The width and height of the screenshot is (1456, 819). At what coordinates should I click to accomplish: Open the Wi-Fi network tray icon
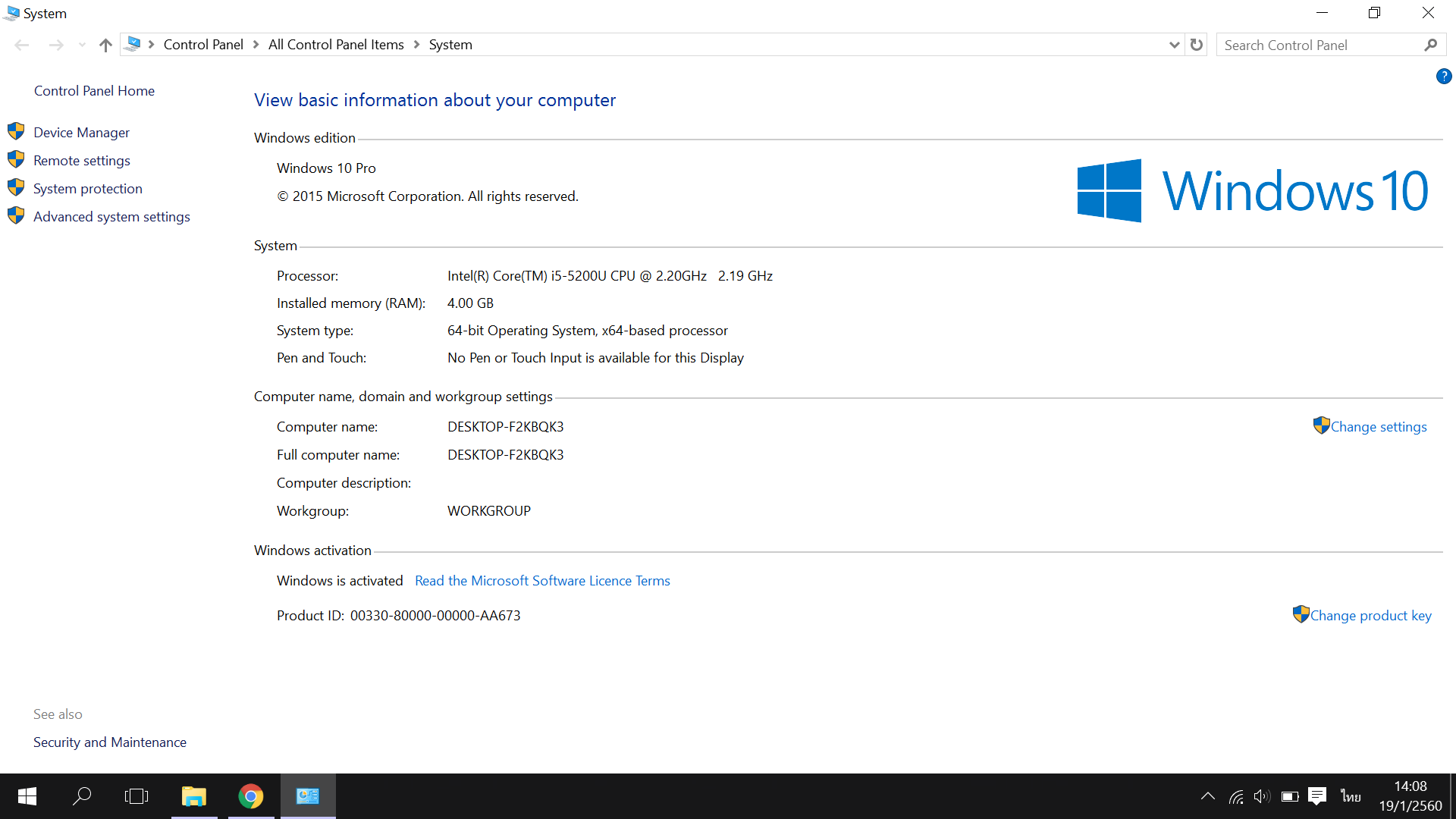(x=1236, y=796)
